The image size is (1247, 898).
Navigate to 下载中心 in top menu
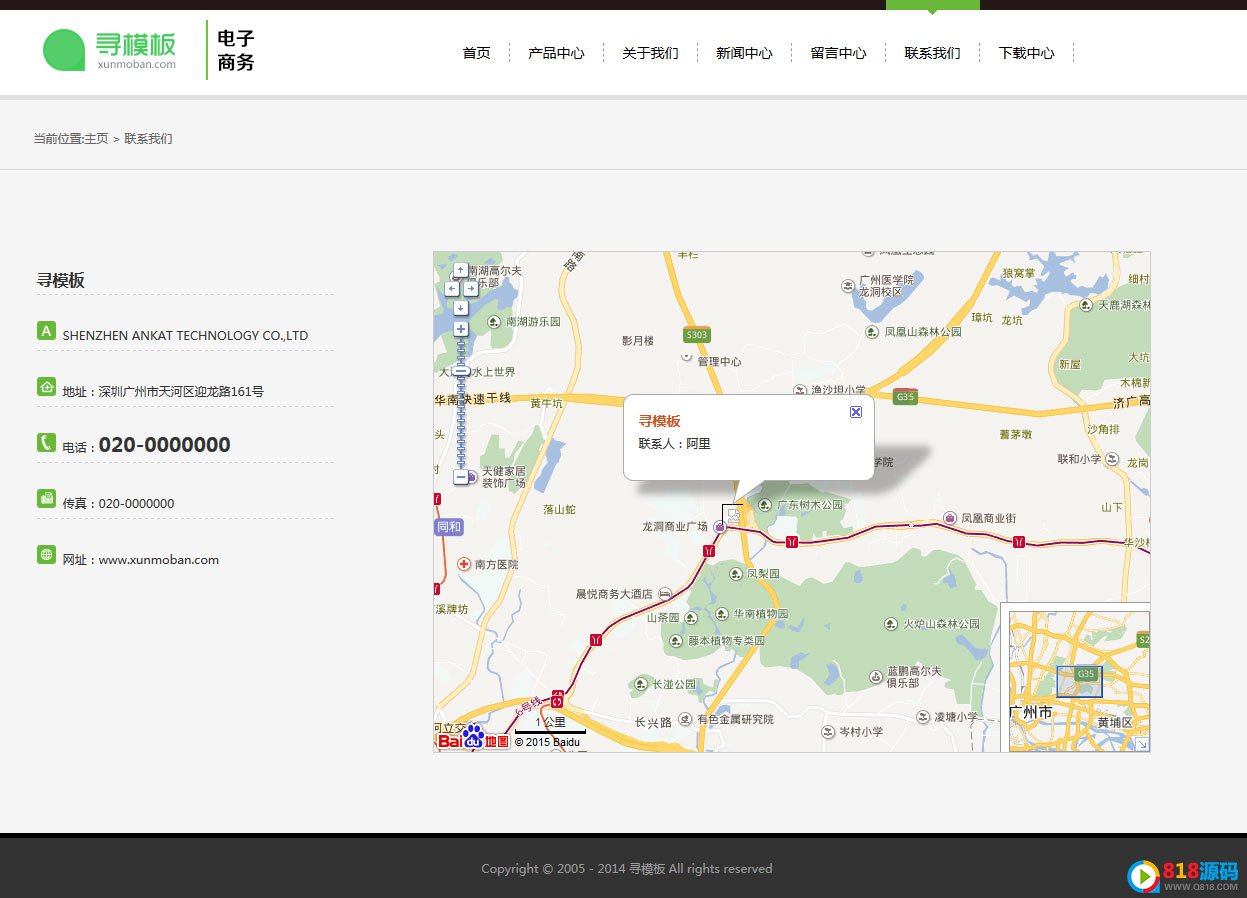tap(1026, 53)
